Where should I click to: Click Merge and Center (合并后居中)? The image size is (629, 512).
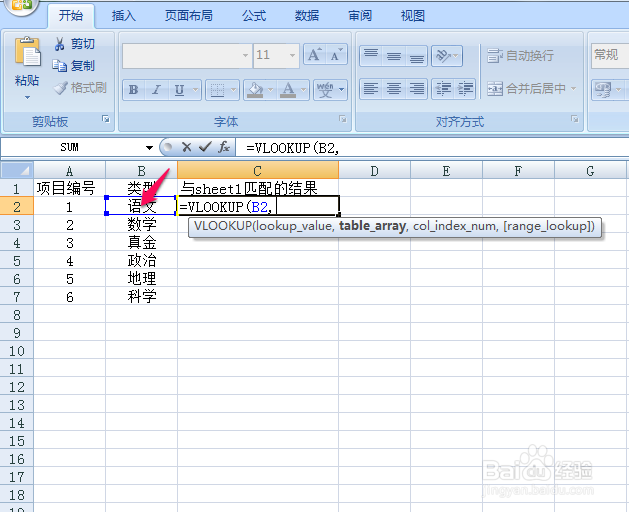point(526,88)
